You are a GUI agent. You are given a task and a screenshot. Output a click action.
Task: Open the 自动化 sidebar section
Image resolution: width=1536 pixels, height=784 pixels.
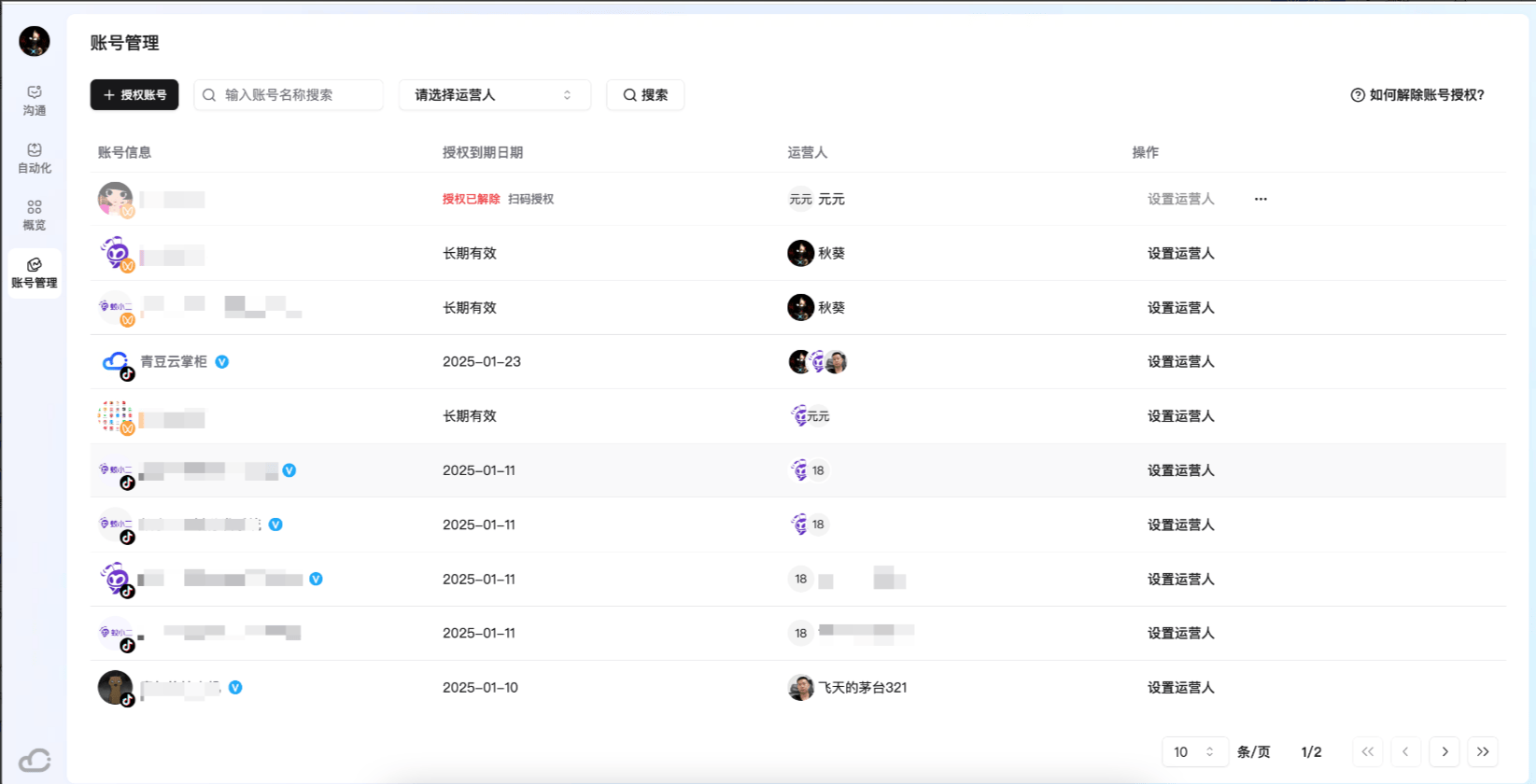tap(35, 158)
